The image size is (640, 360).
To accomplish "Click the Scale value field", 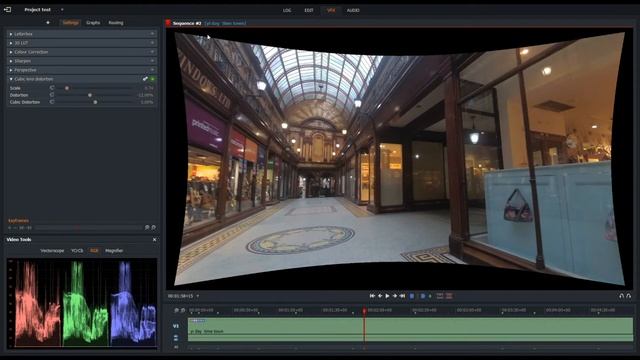I will pos(149,88).
